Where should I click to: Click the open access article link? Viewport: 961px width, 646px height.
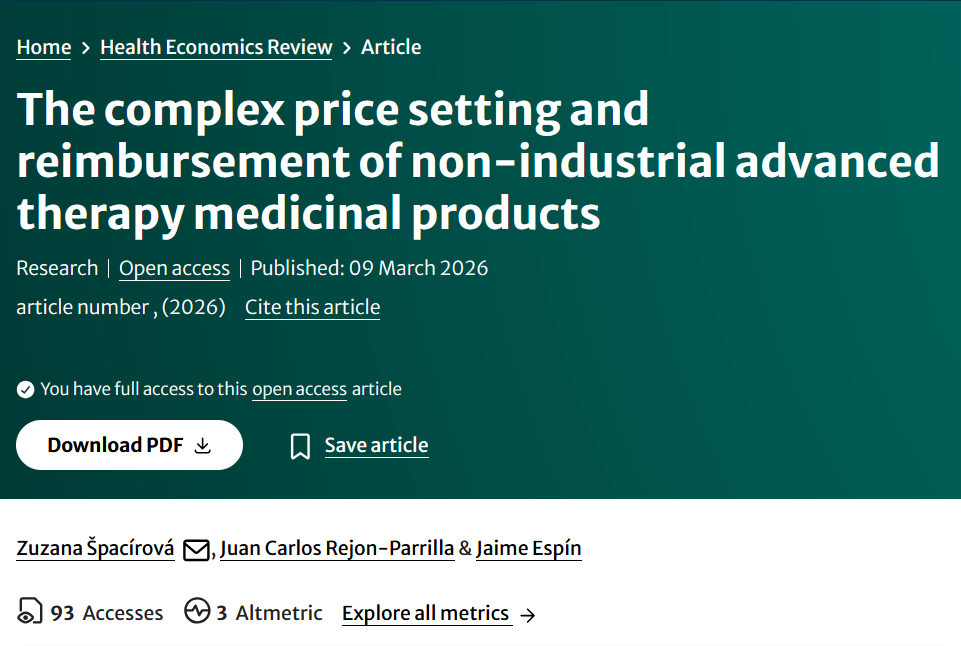click(299, 389)
